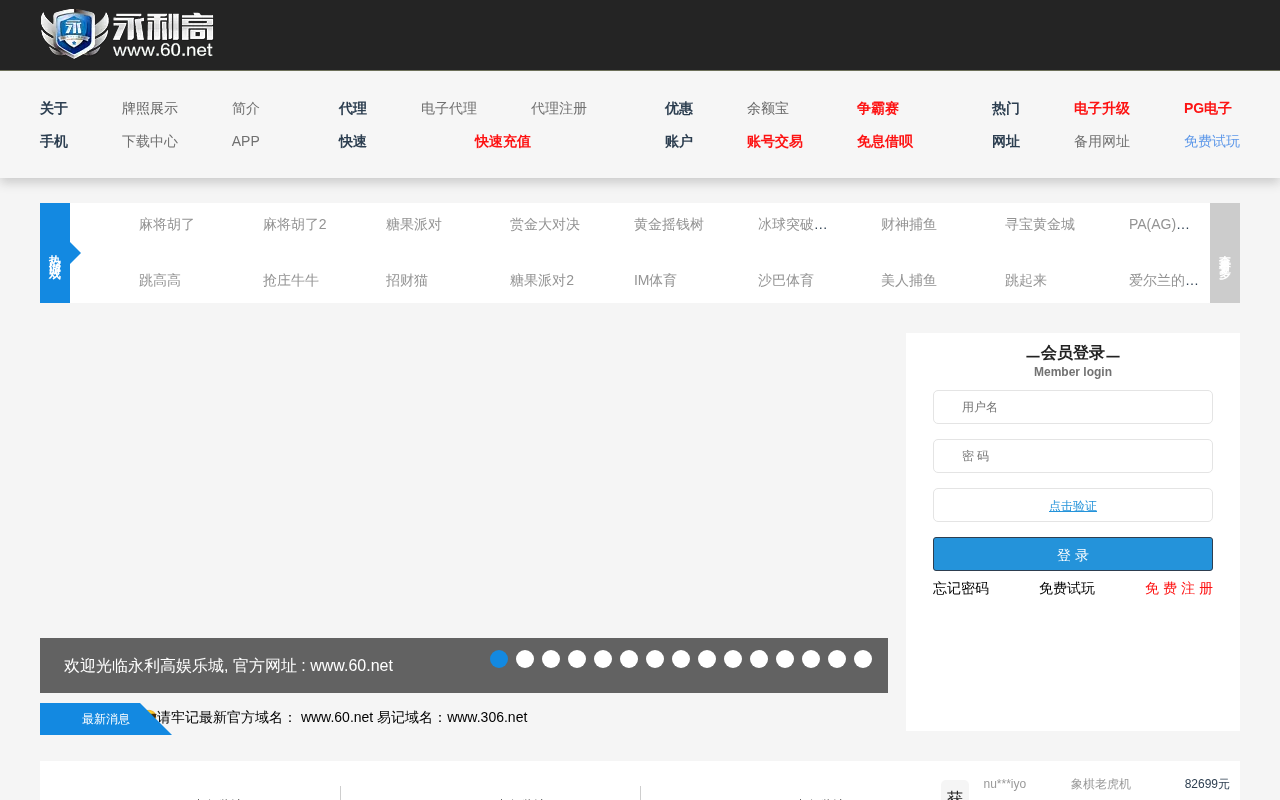Open 忘记密码 link
Image resolution: width=1280 pixels, height=800 pixels.
coord(961,589)
